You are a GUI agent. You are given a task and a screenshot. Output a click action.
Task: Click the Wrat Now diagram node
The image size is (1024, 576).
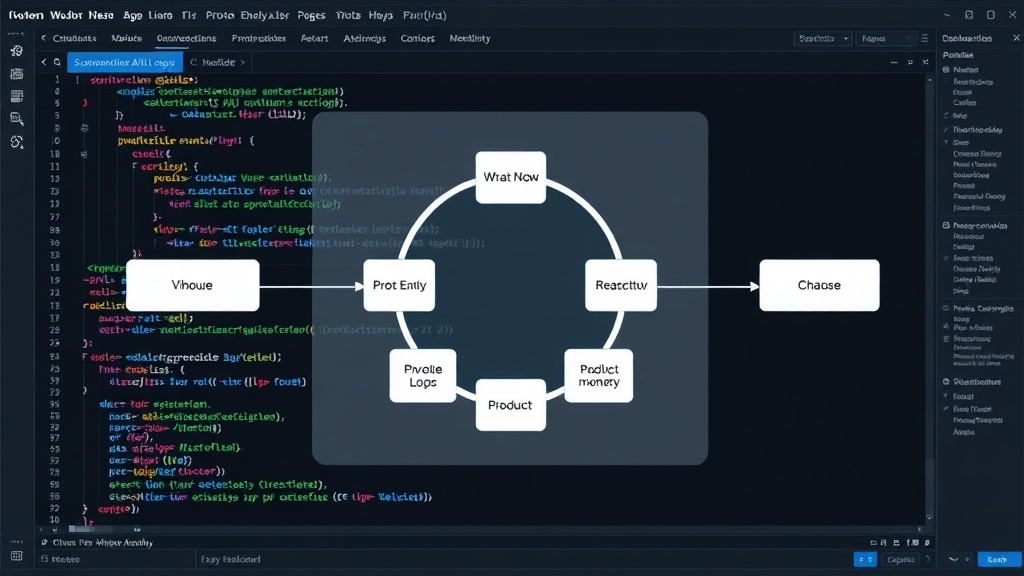pyautogui.click(x=511, y=177)
